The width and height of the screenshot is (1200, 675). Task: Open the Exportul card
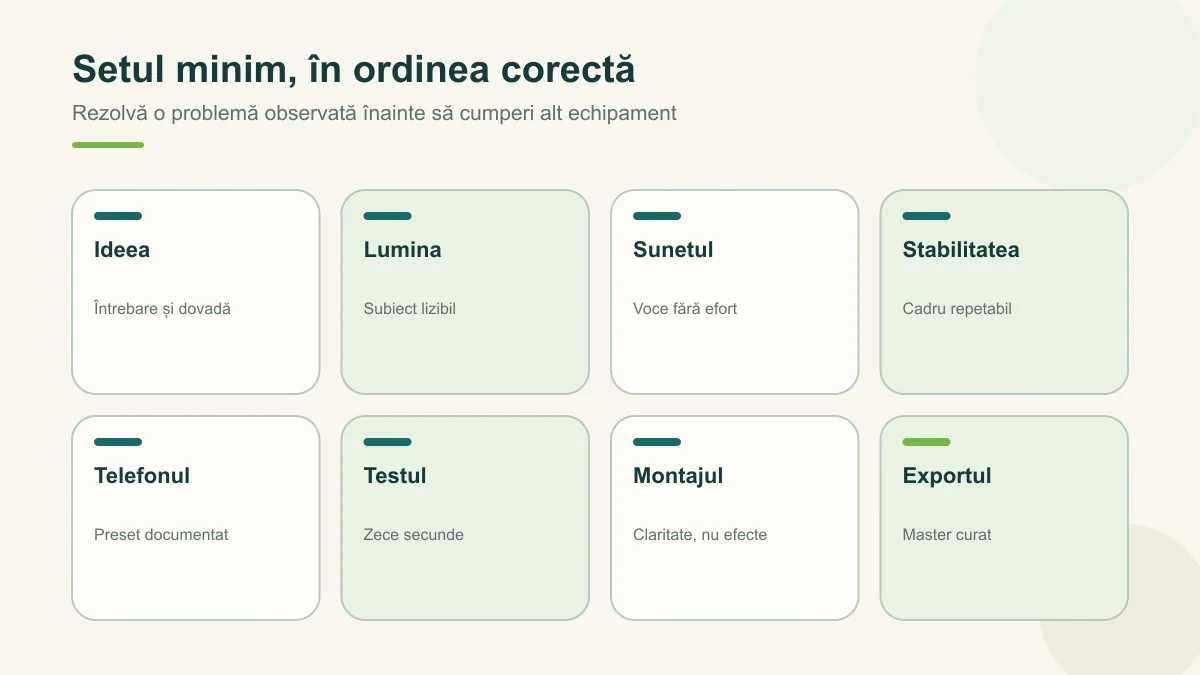click(x=1004, y=518)
